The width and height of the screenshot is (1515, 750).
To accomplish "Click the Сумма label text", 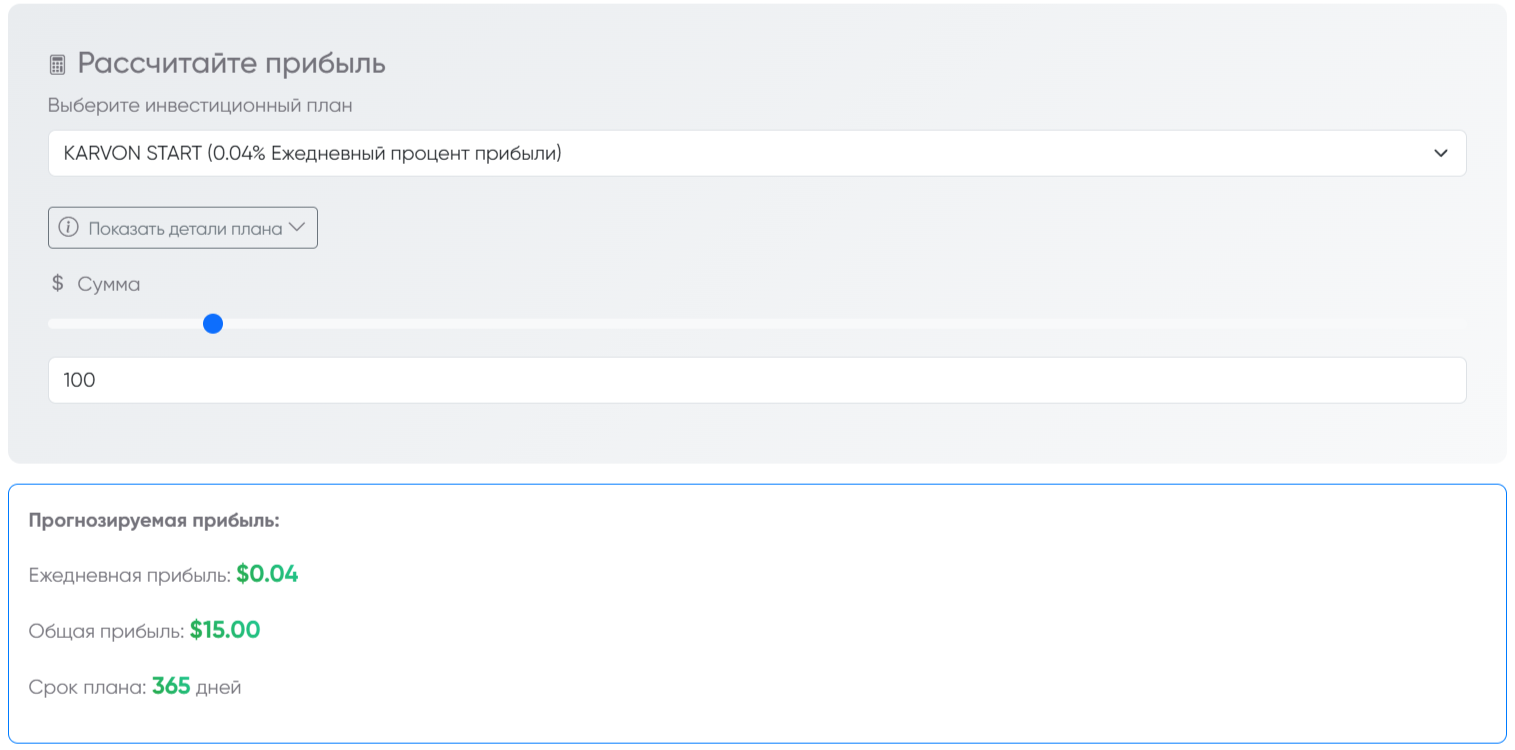I will [x=109, y=284].
